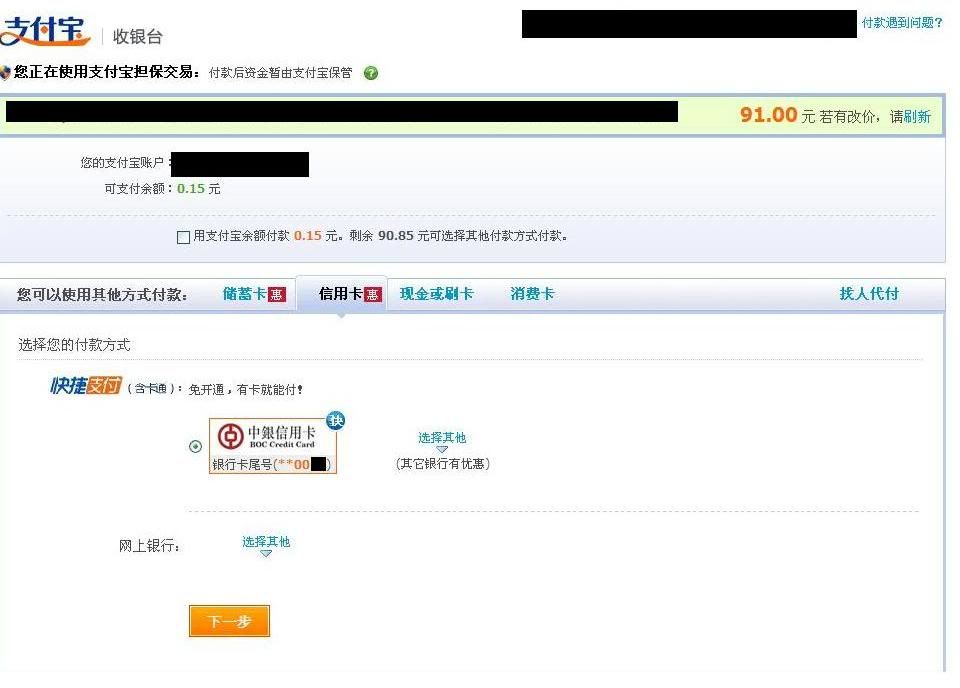Expand 选择其他 next to 网上银行

pyautogui.click(x=266, y=542)
